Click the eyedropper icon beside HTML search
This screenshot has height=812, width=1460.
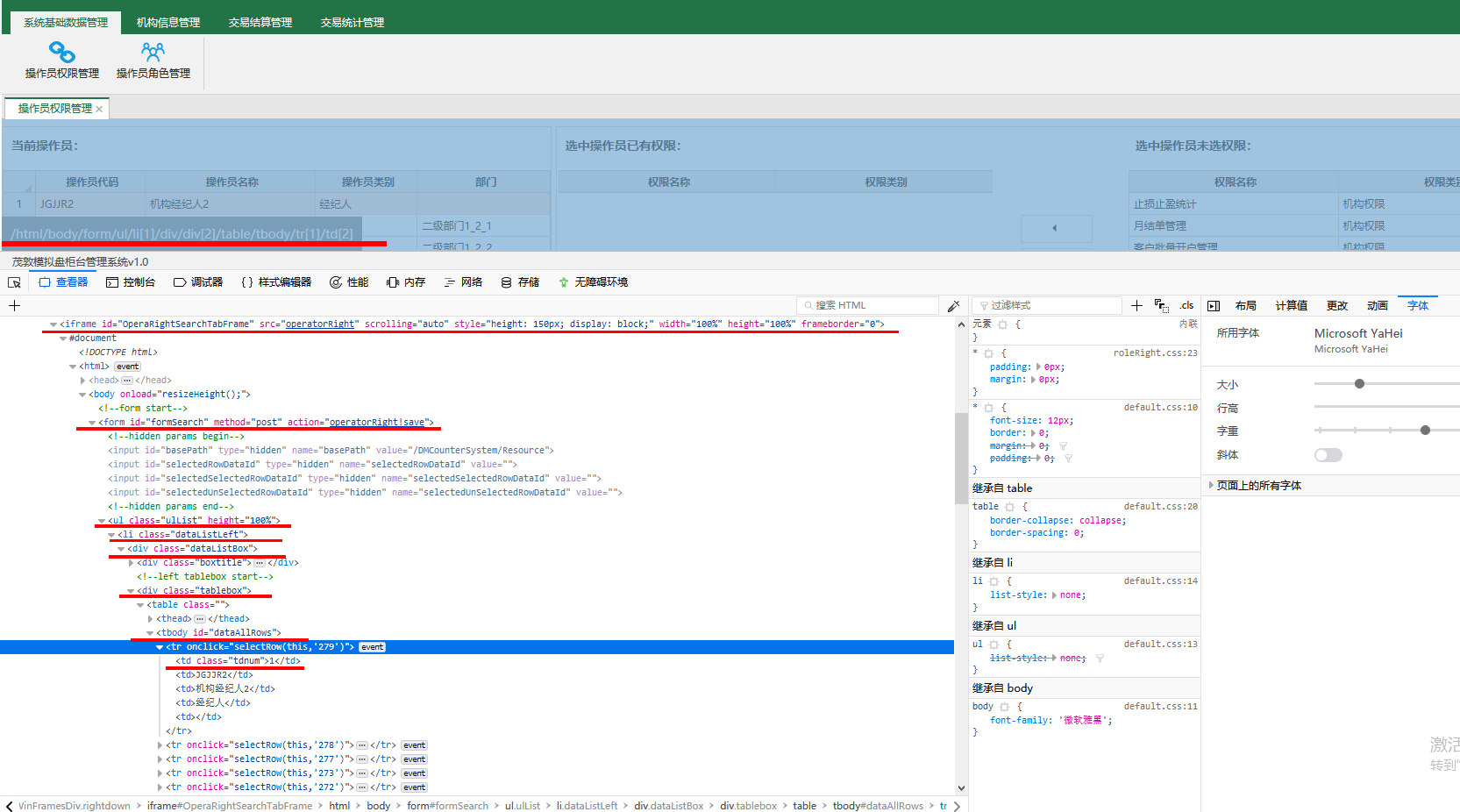(953, 306)
